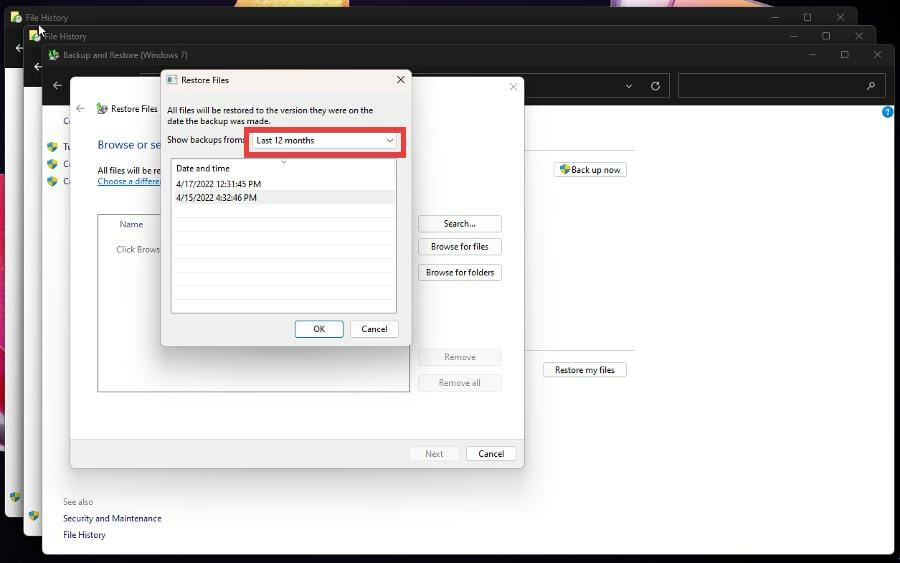Image resolution: width=900 pixels, height=563 pixels.
Task: Click Backup and Restore window title icon
Action: click(54, 55)
